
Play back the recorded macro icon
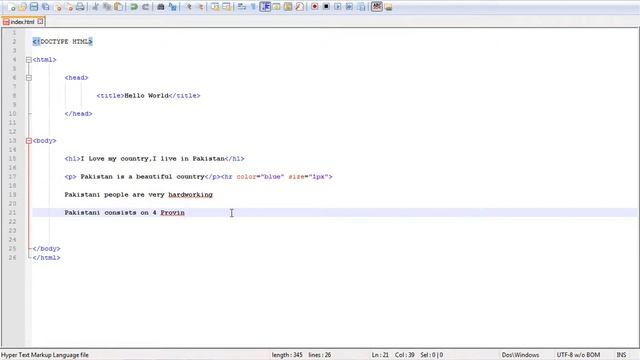coord(338,7)
